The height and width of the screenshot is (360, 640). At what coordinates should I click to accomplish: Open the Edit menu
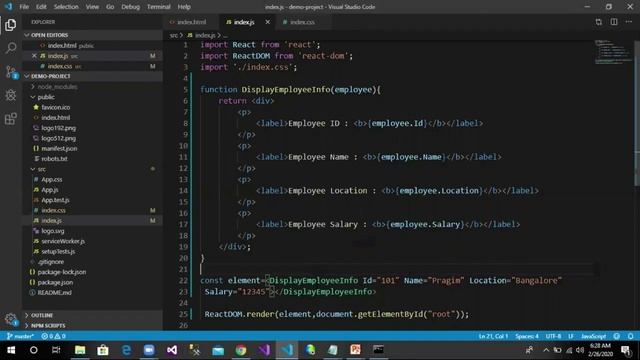41,7
